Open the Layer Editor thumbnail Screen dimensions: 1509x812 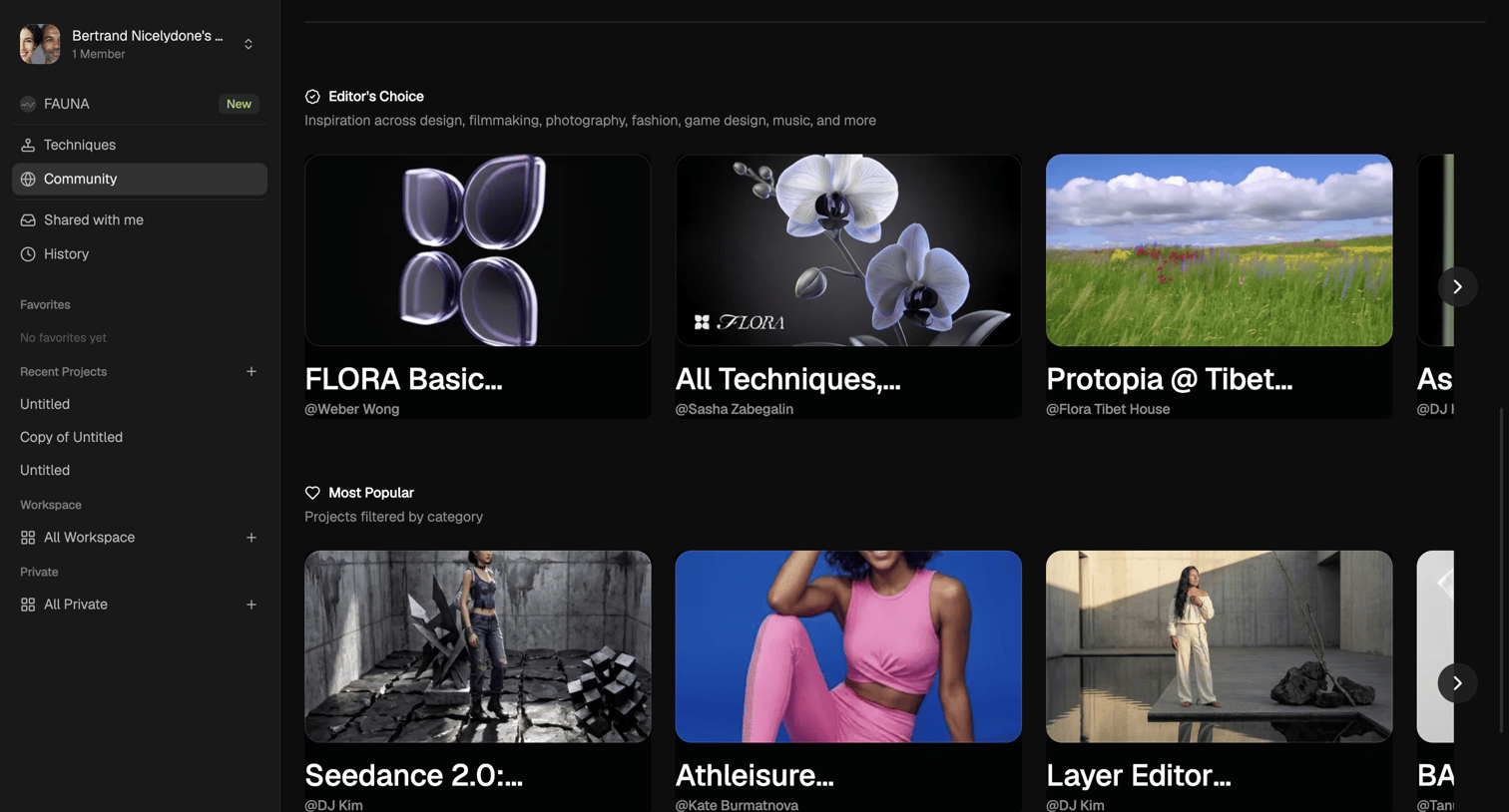point(1220,646)
